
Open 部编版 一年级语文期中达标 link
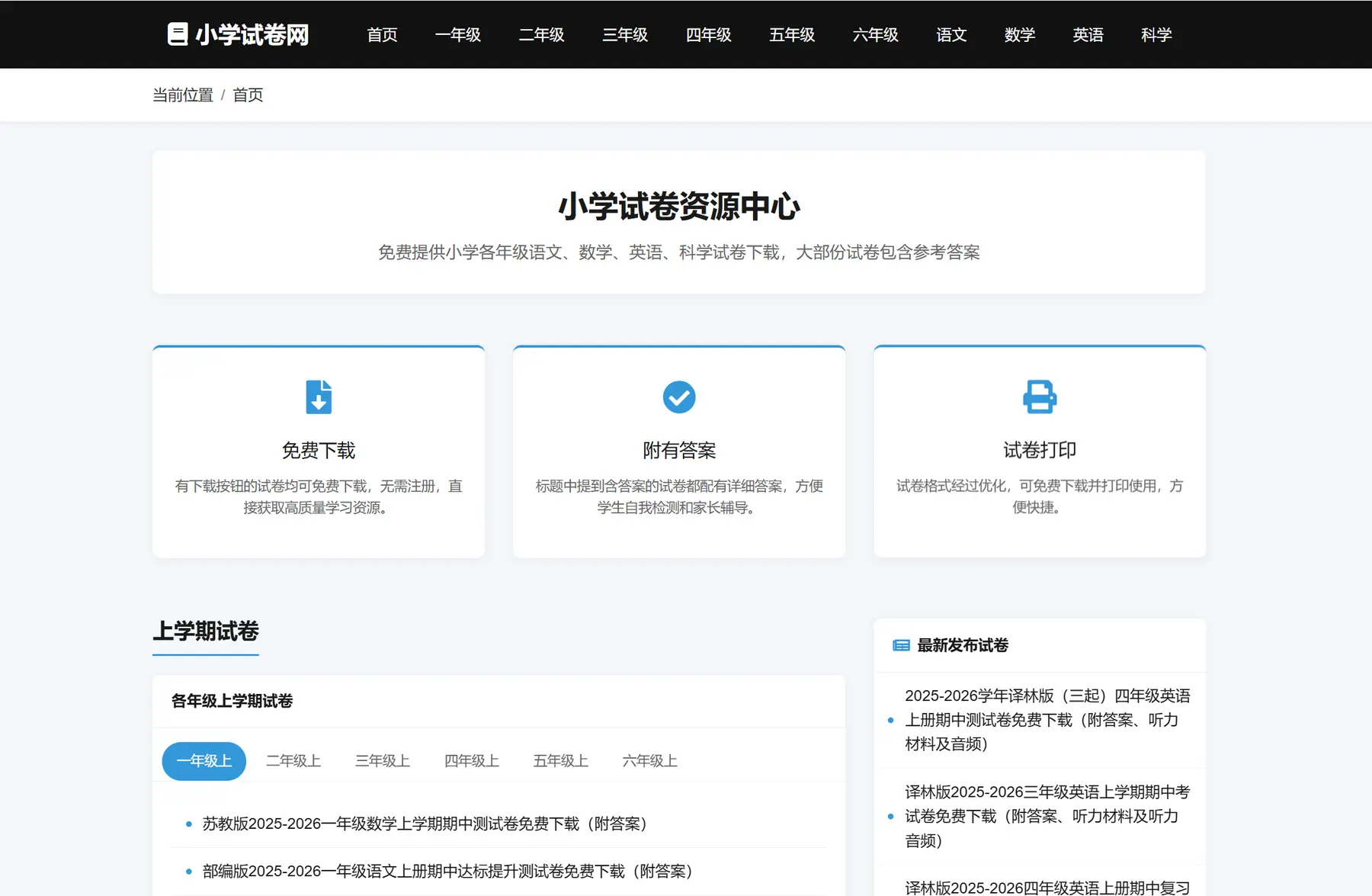(448, 871)
